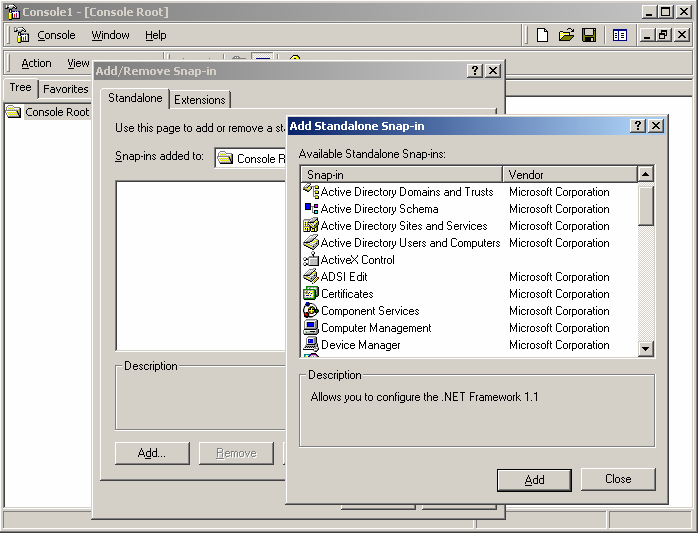This screenshot has height=533, width=698.
Task: Click the Remove button in Add/Remove Snap-in
Action: pos(236,453)
